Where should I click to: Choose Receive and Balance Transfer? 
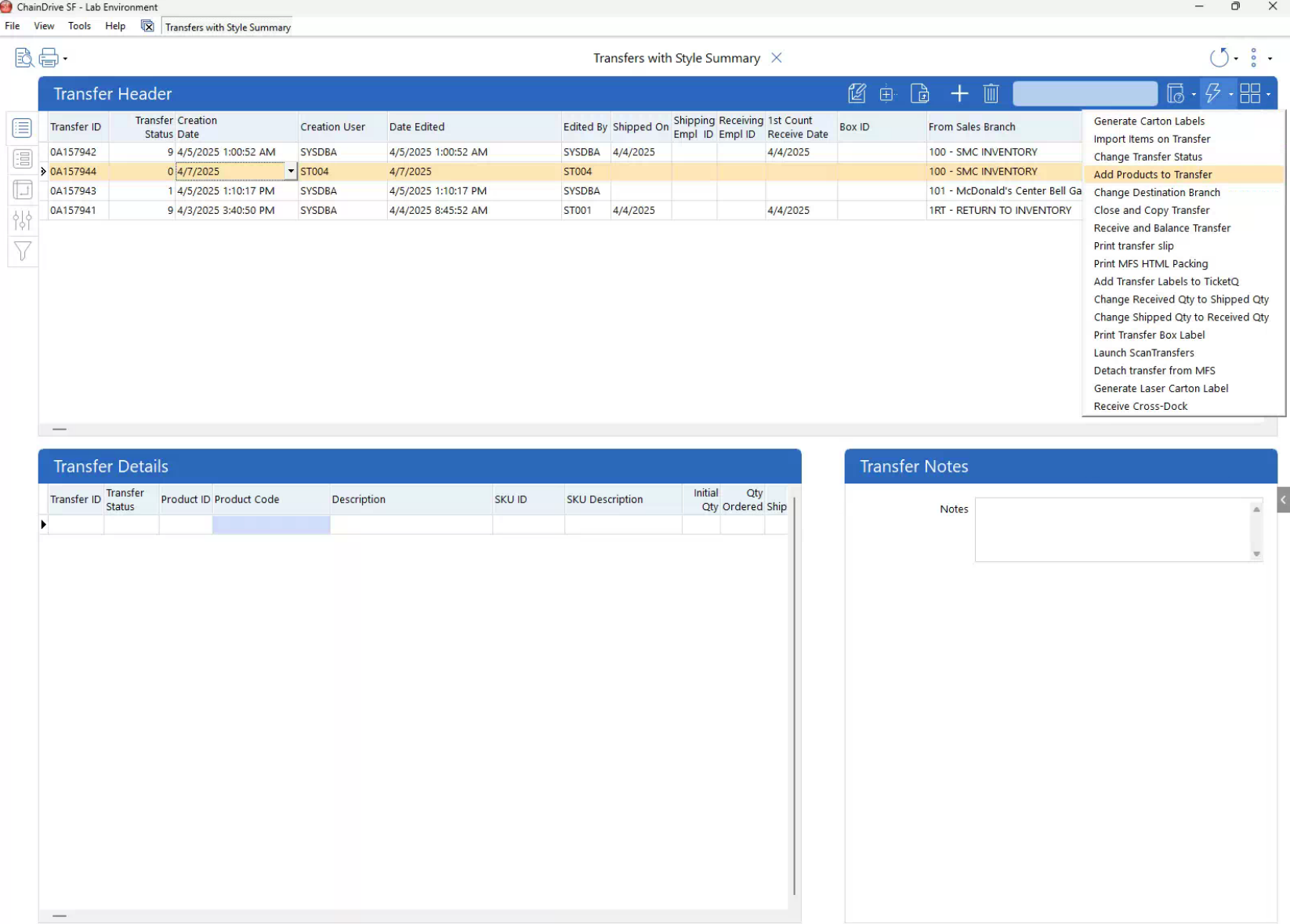[x=1161, y=228]
